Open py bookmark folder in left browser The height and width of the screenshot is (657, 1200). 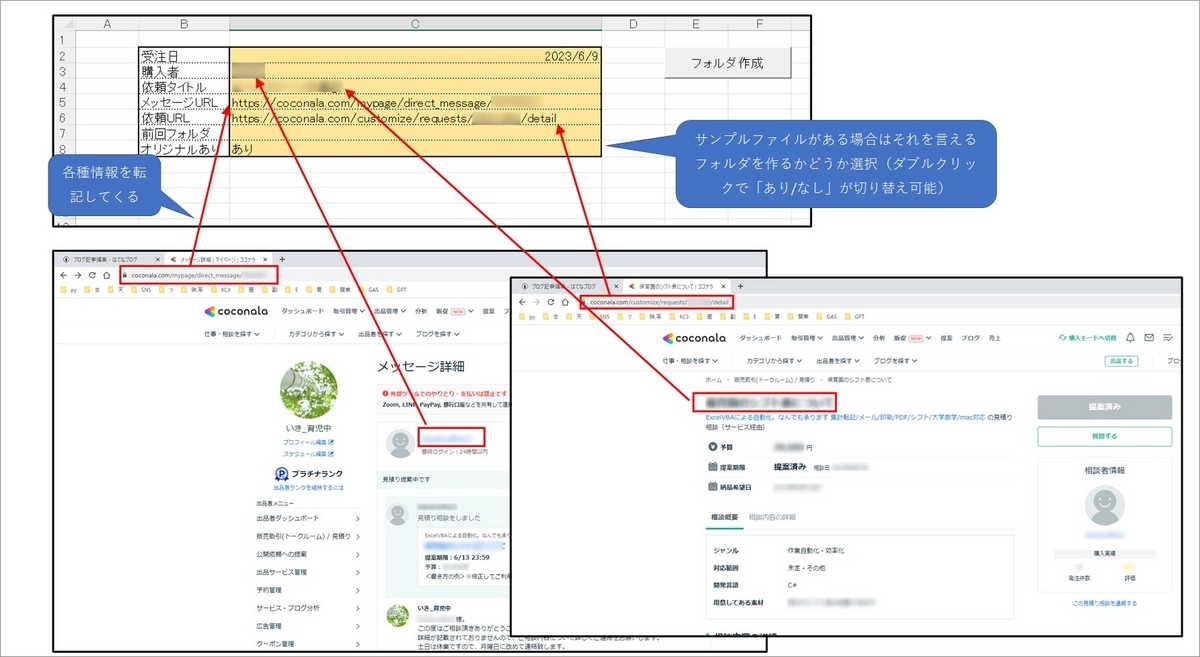(68, 288)
